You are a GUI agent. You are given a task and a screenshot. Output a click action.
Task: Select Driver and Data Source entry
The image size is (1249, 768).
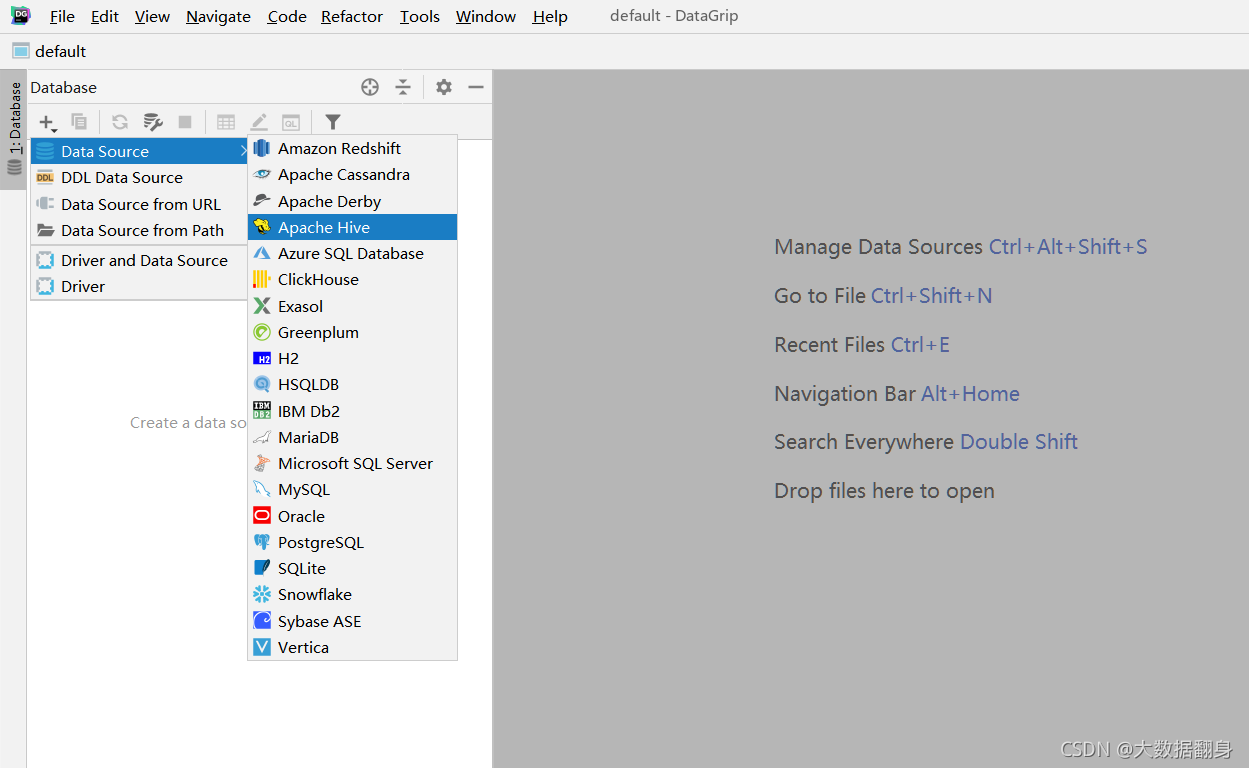point(139,260)
